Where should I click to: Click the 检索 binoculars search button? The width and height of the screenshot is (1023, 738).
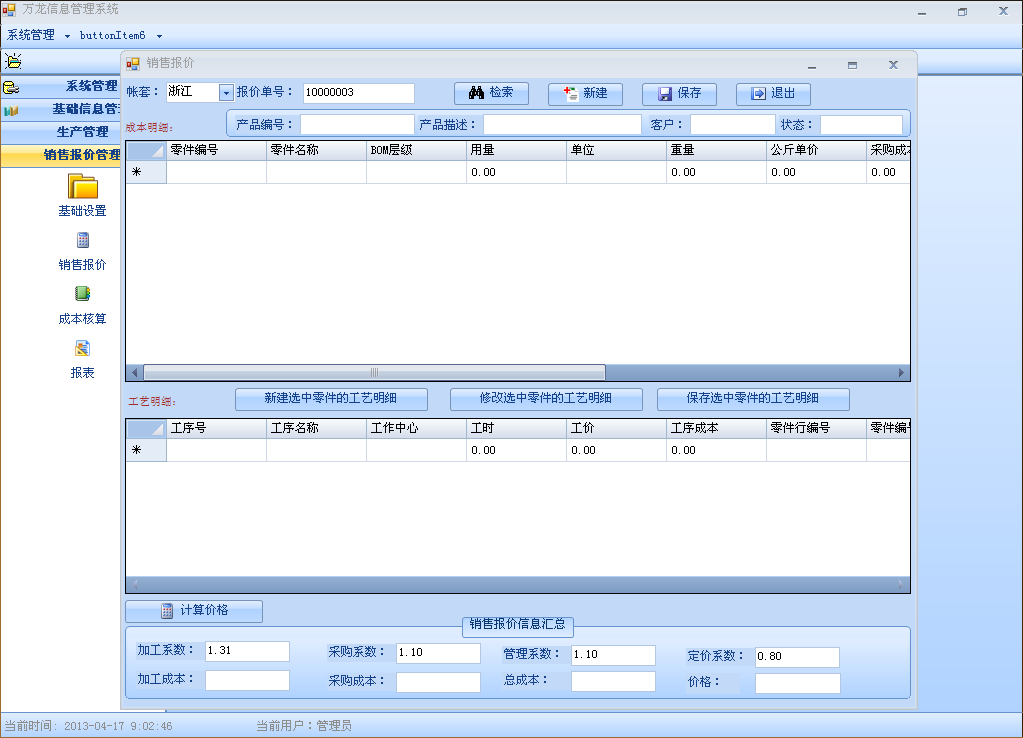(x=491, y=93)
